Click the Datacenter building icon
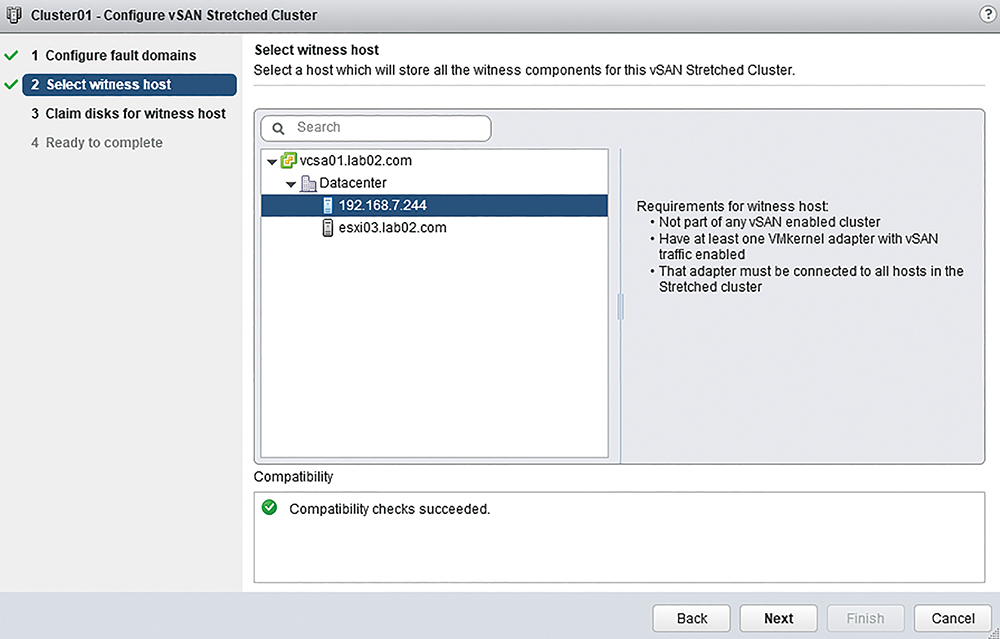This screenshot has width=1000, height=639. 308,183
